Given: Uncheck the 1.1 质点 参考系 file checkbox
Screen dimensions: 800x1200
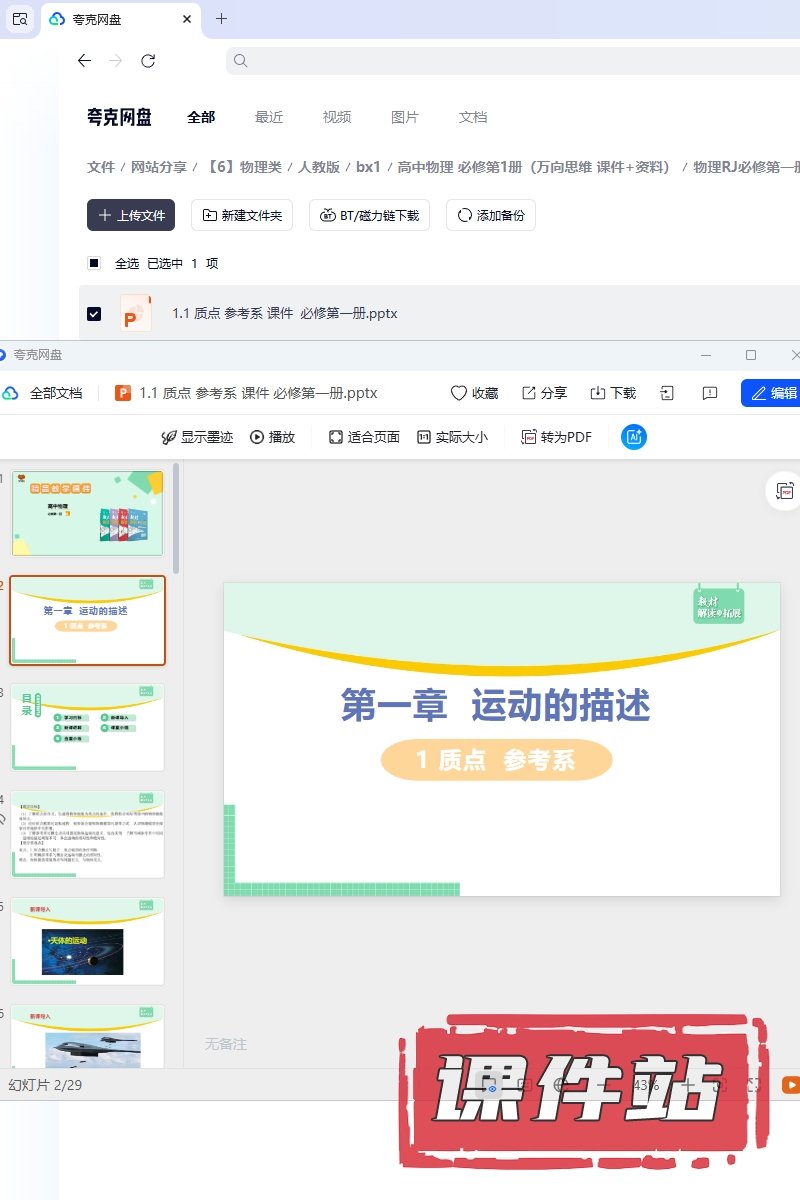Looking at the screenshot, I should [x=94, y=314].
